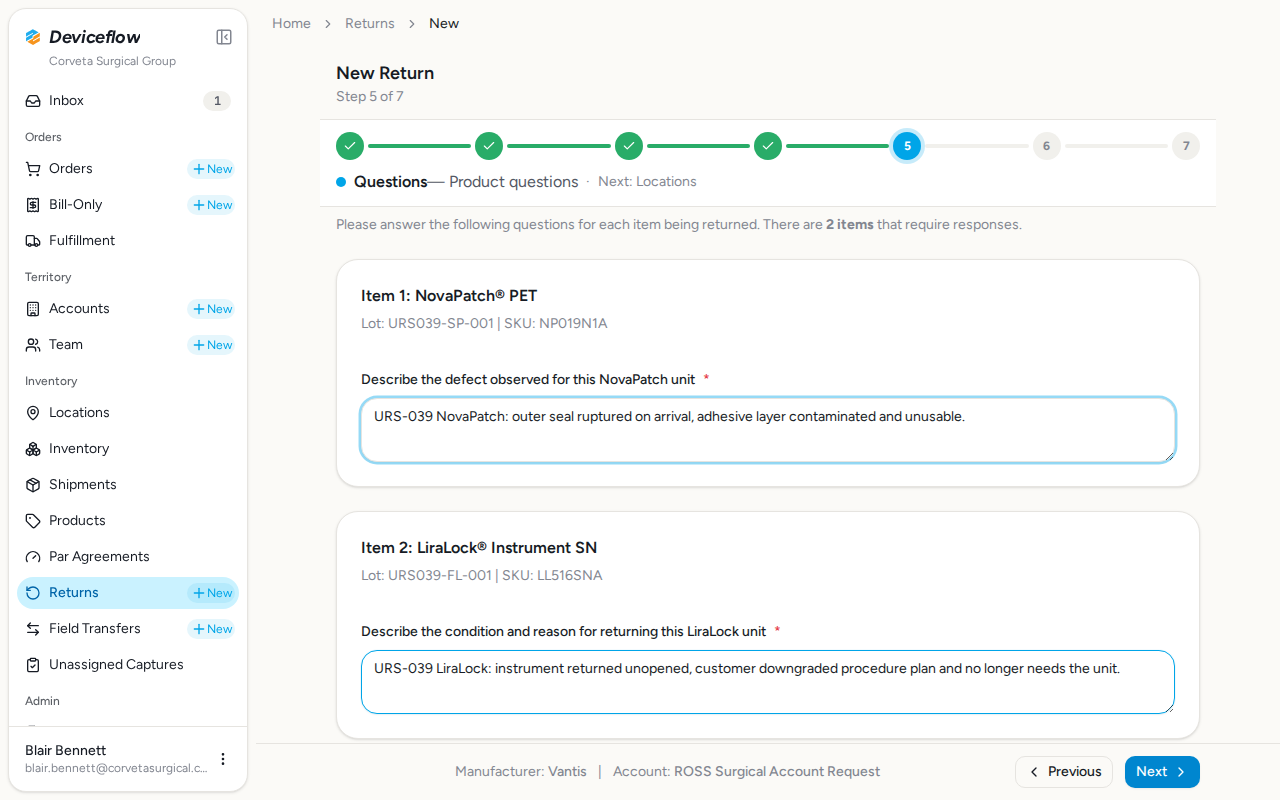The height and width of the screenshot is (800, 1280).
Task: Click 'Lot: URS039-SP-001 | SKU: NP019N1A' text
Action: pos(484,324)
